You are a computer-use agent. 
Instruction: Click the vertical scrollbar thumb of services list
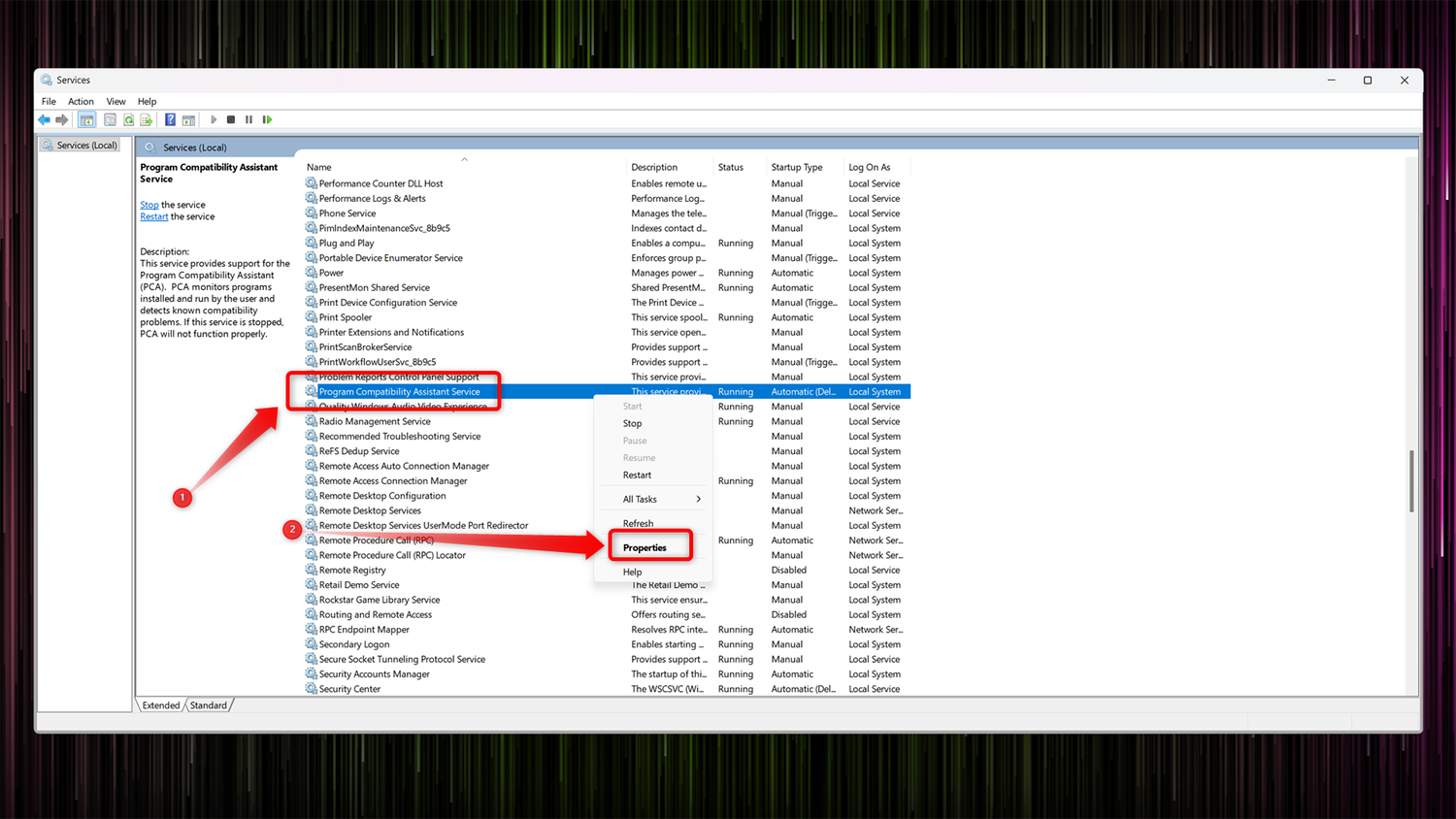1411,481
